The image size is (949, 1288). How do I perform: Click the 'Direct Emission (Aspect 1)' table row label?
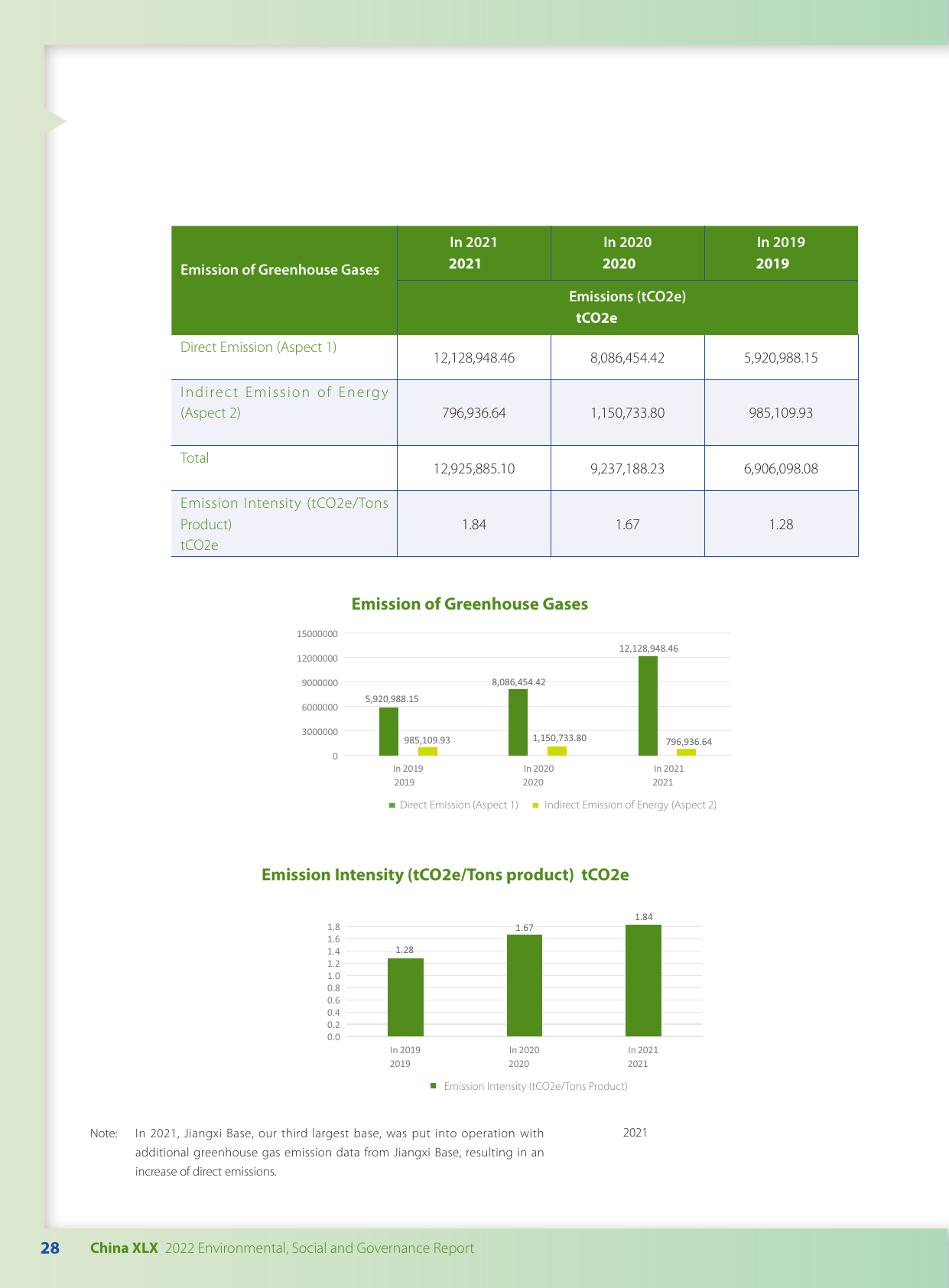[x=258, y=347]
